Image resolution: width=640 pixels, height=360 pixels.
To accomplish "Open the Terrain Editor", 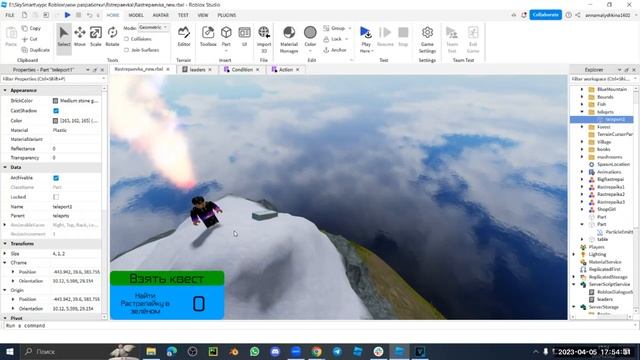I will [184, 37].
